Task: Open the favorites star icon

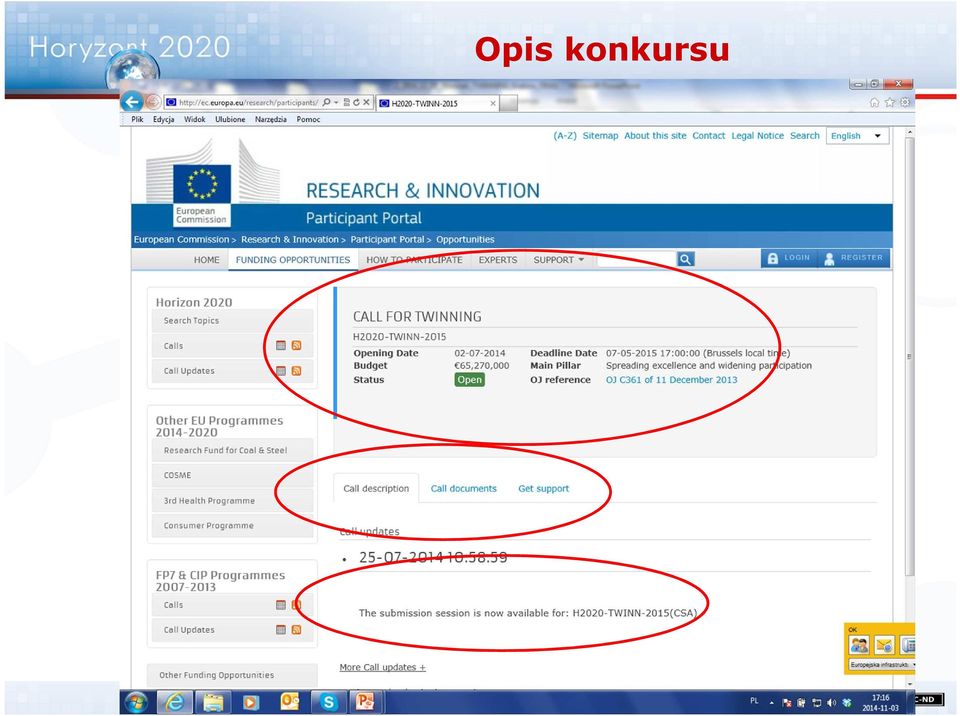Action: (890, 103)
